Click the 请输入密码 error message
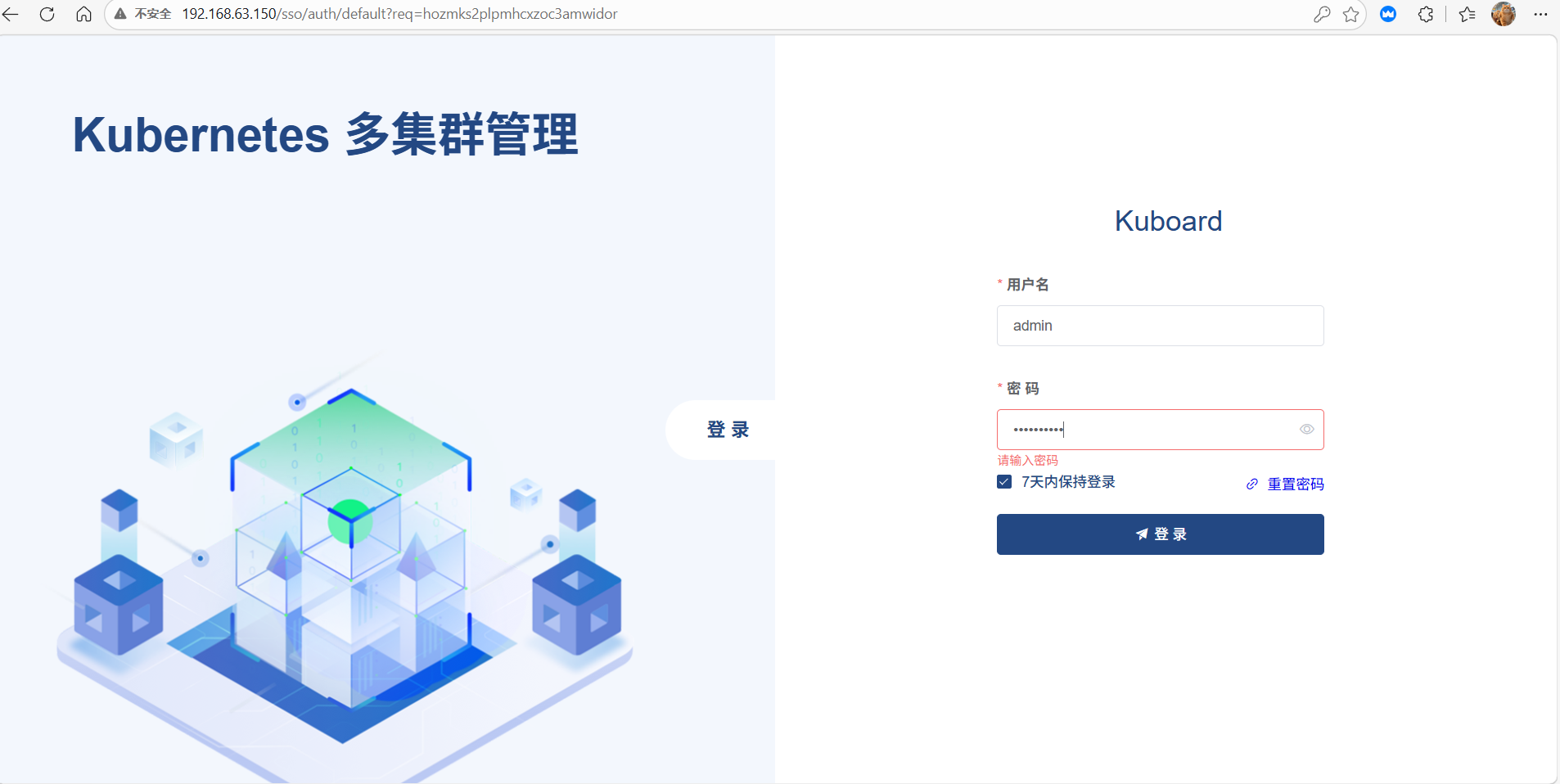Image resolution: width=1560 pixels, height=784 pixels. pyautogui.click(x=1027, y=460)
